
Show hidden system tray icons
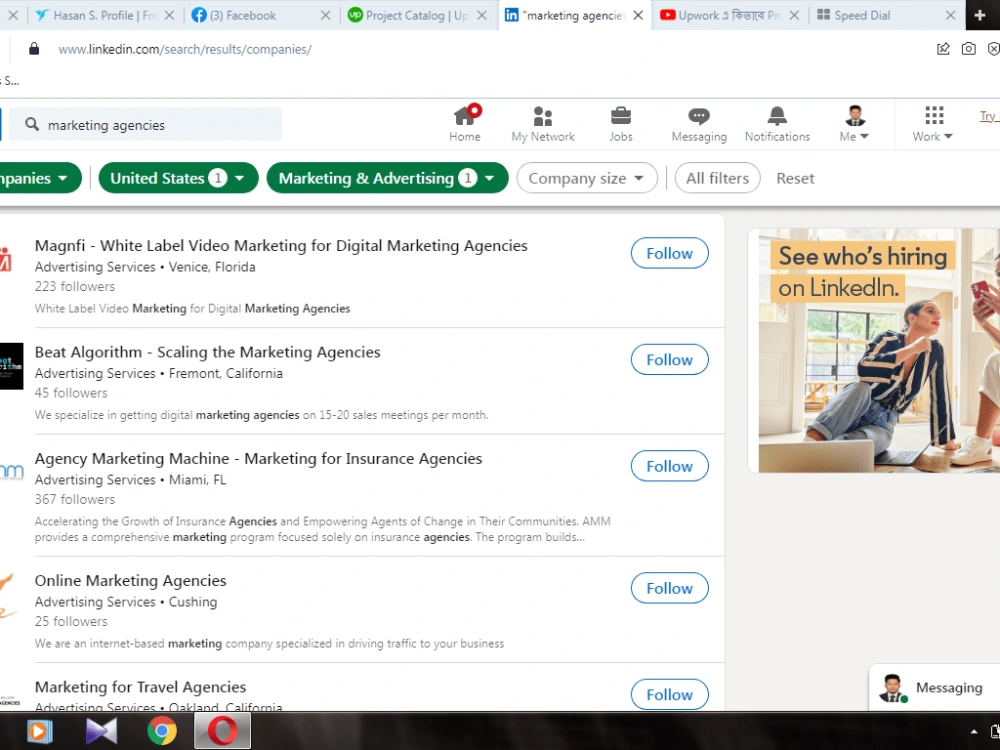[973, 732]
